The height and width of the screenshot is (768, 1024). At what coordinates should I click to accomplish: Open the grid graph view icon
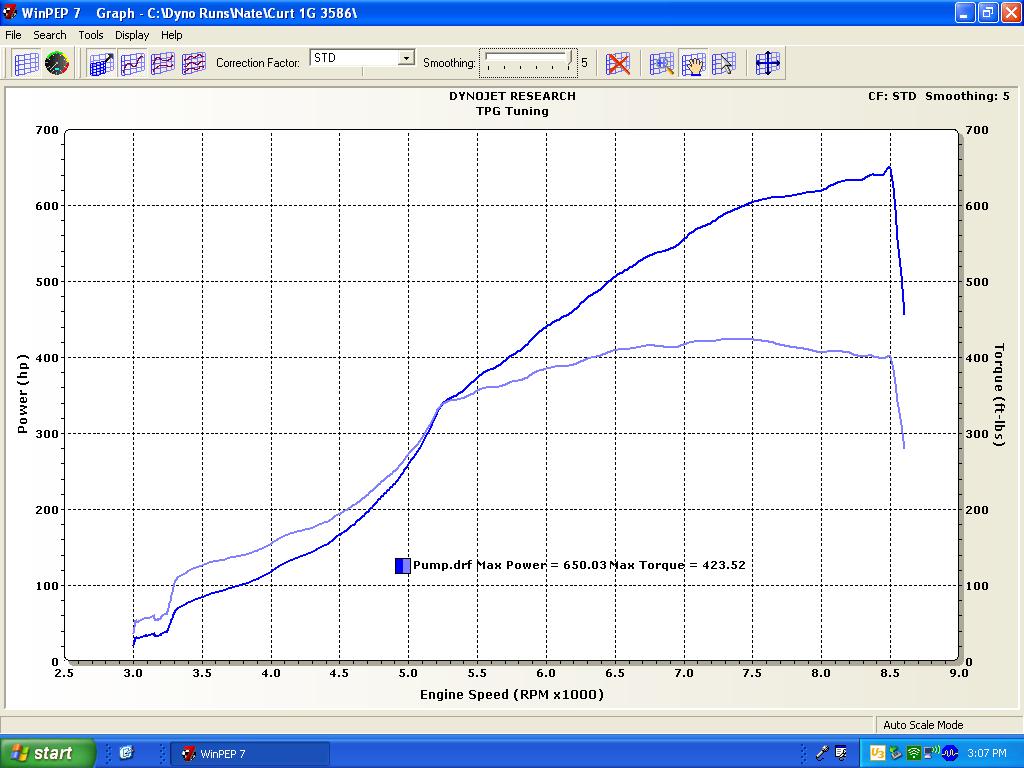tap(26, 63)
